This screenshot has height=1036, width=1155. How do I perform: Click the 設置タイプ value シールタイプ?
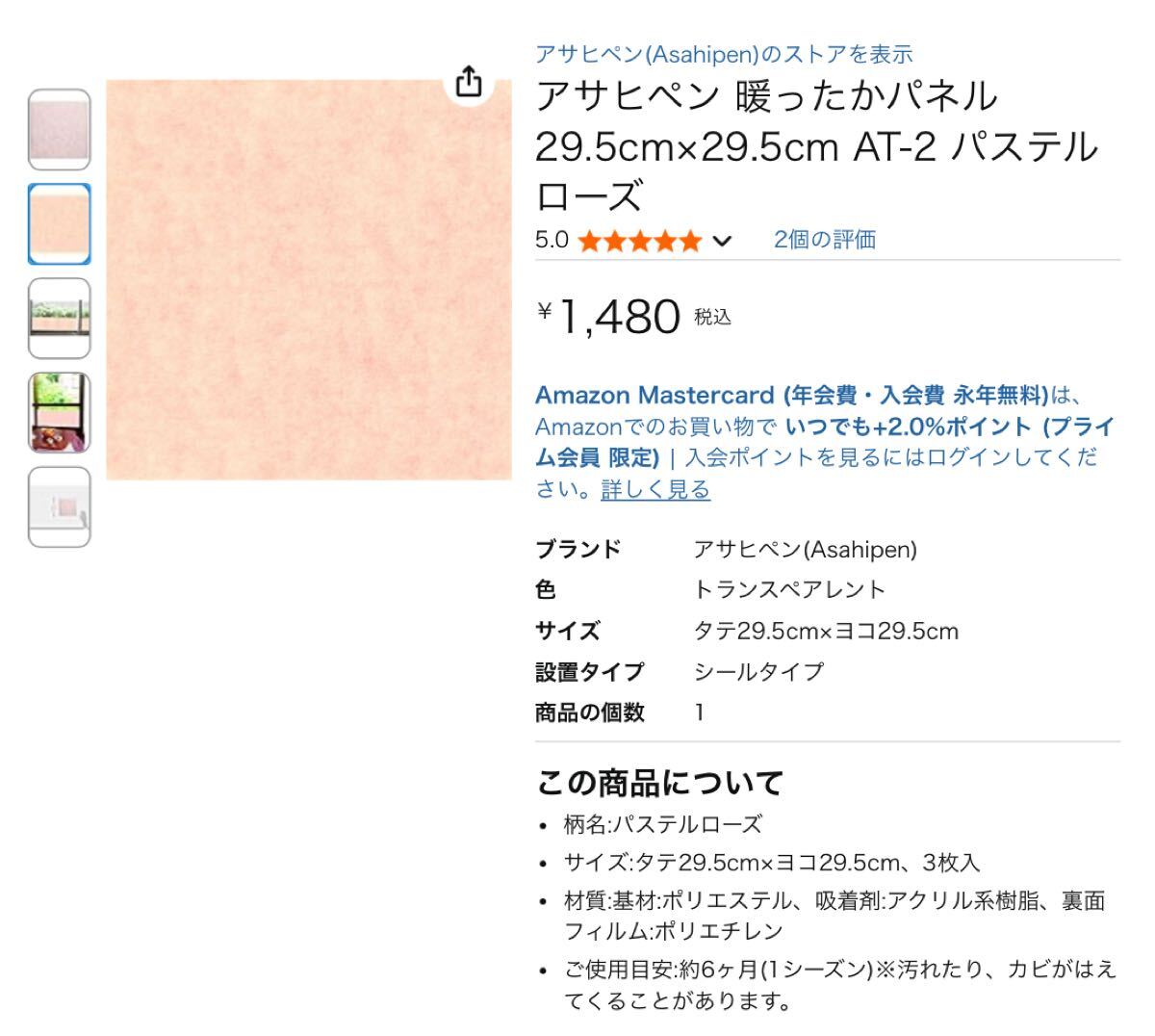[759, 671]
